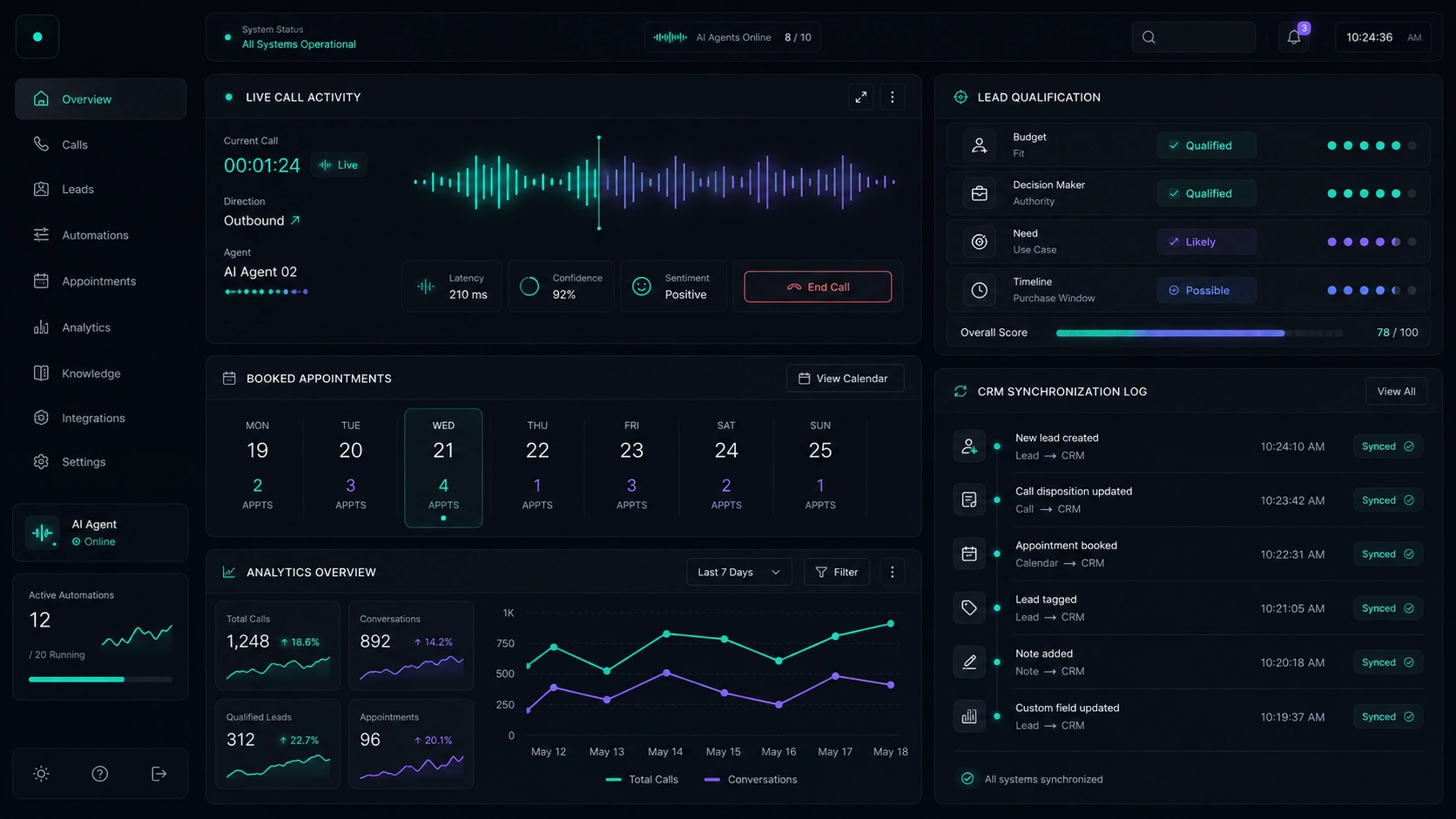Click the View Calendar button

pos(845,379)
